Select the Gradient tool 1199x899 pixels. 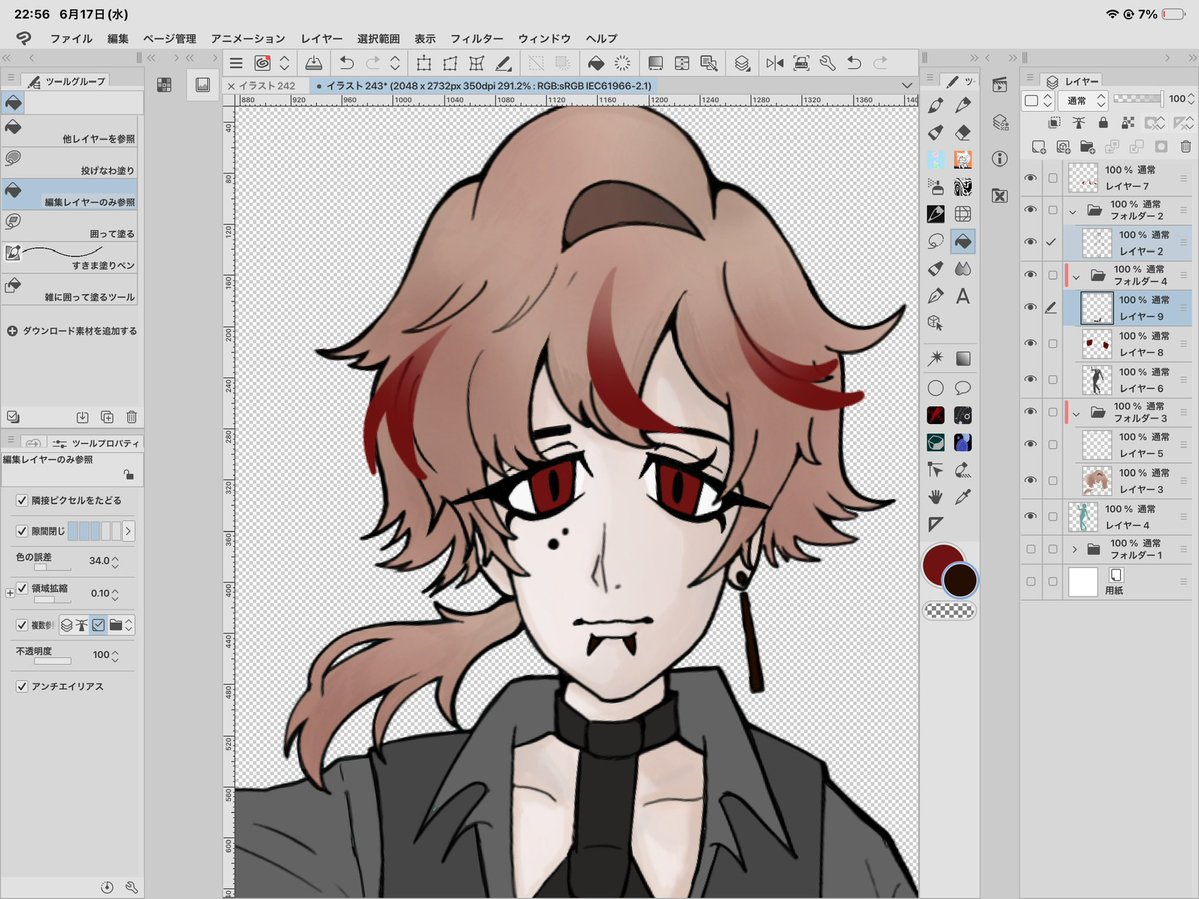coord(963,359)
